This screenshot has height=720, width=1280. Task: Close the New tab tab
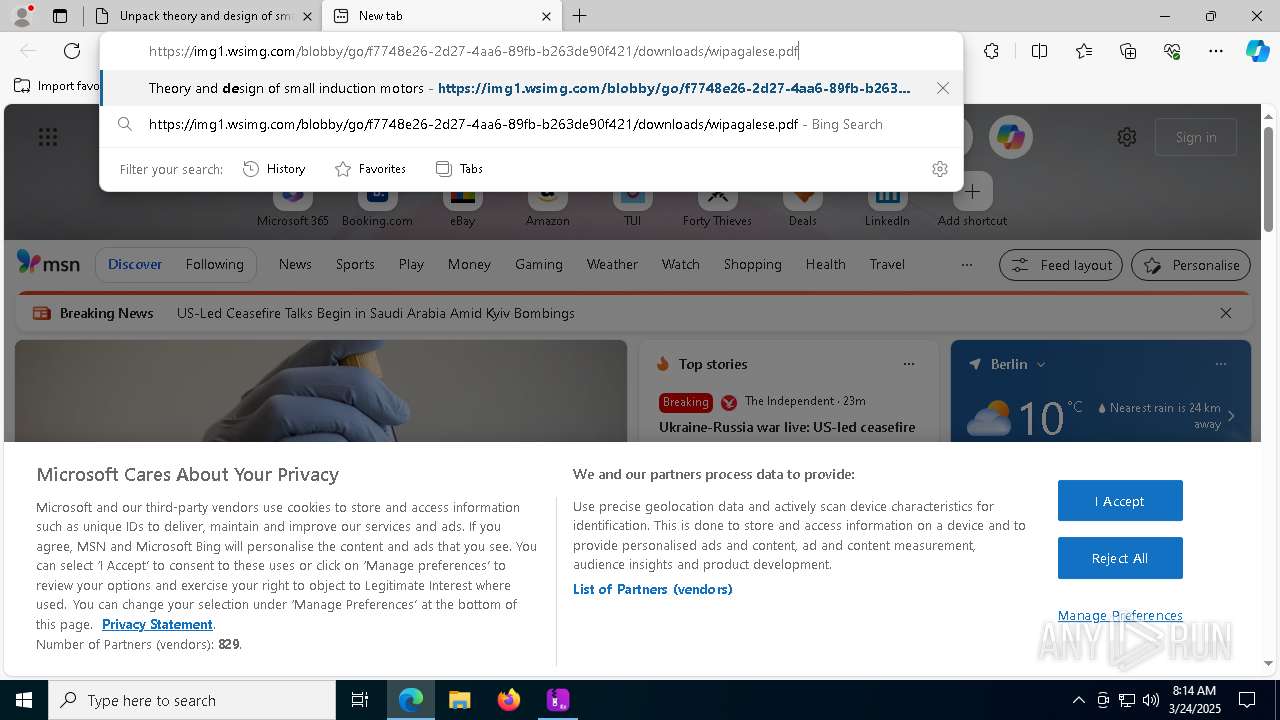click(x=546, y=16)
